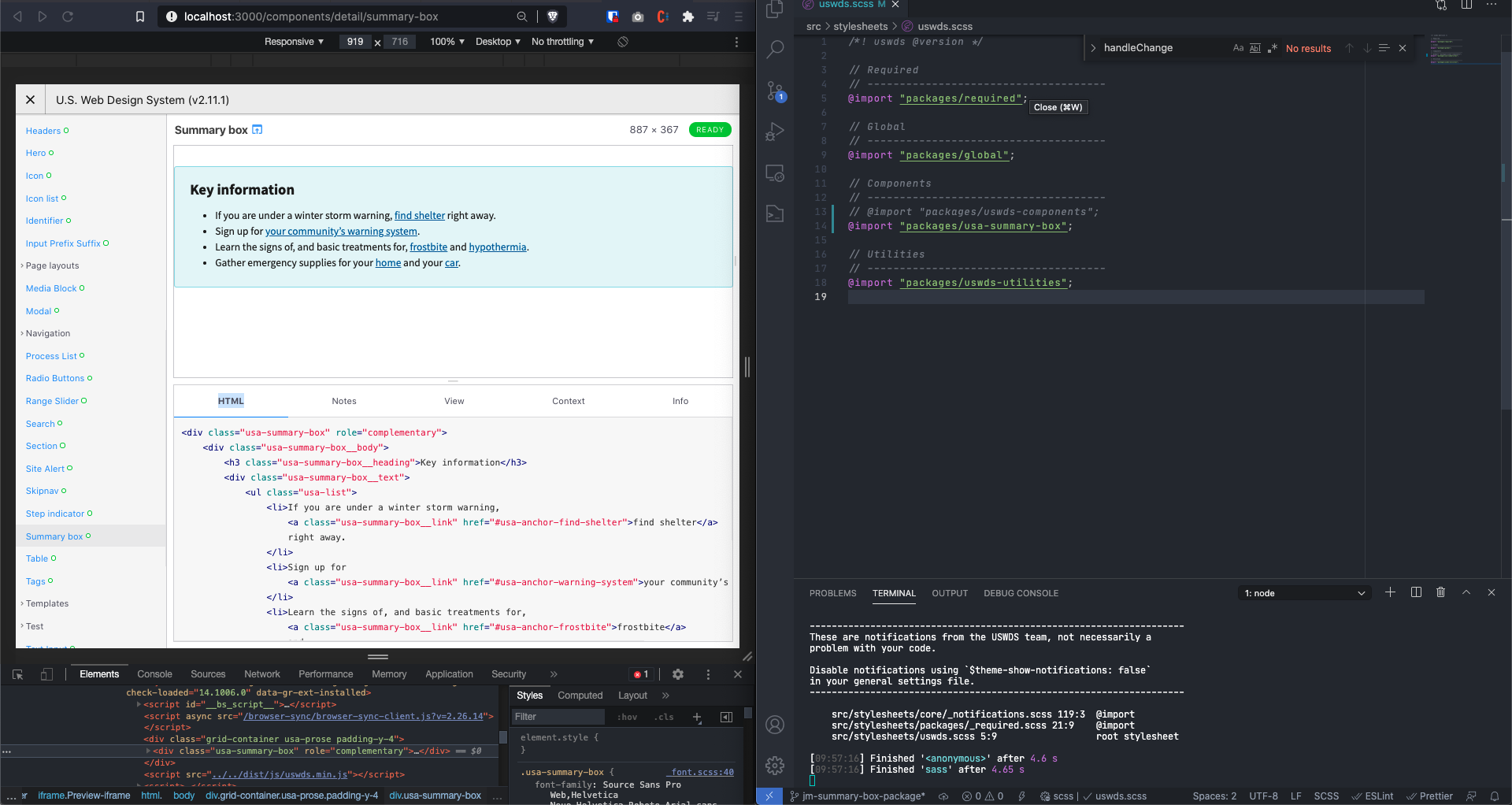
Task: Add a new style rule with the plus icon
Action: click(x=697, y=717)
